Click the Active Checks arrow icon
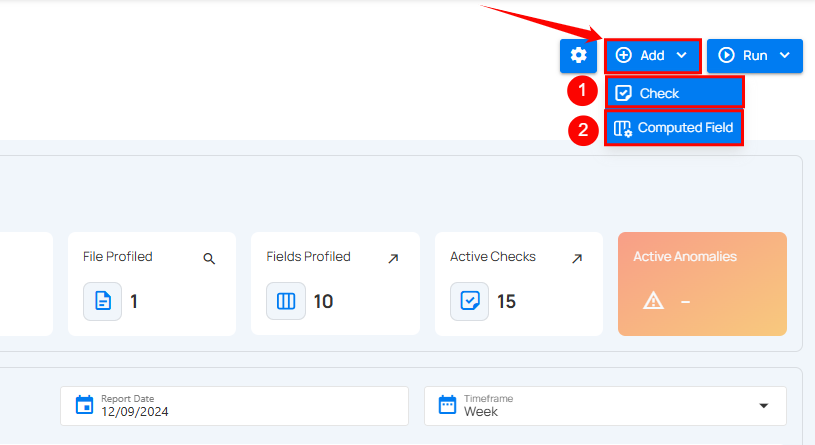 [x=577, y=258]
